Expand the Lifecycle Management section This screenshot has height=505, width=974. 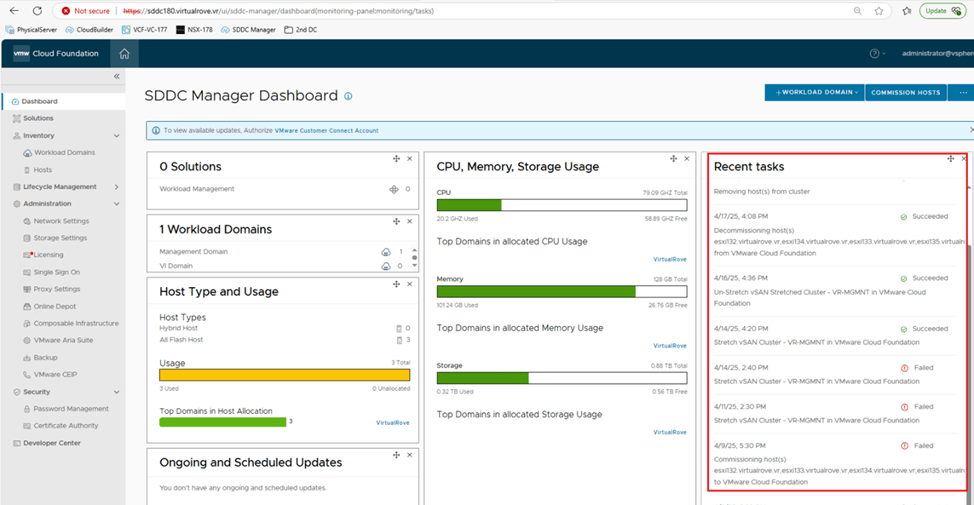pyautogui.click(x=116, y=187)
